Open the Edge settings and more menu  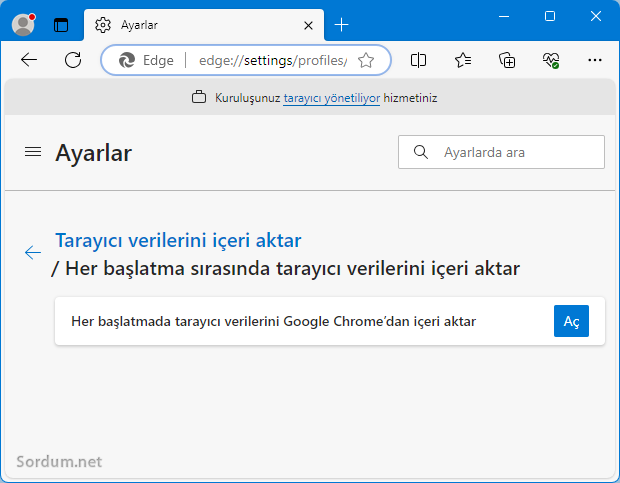click(x=595, y=60)
